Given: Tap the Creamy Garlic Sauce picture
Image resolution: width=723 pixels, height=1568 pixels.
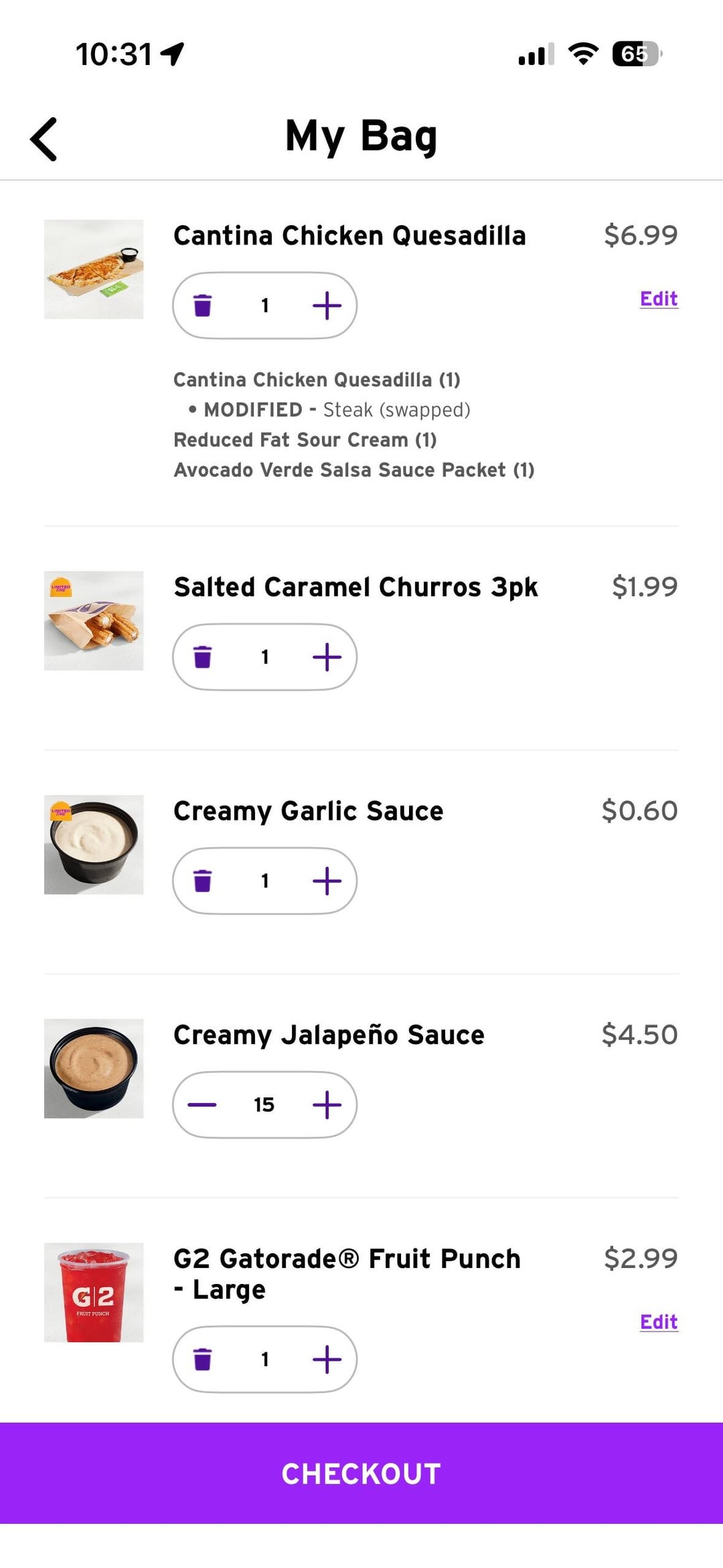Looking at the screenshot, I should tap(94, 845).
